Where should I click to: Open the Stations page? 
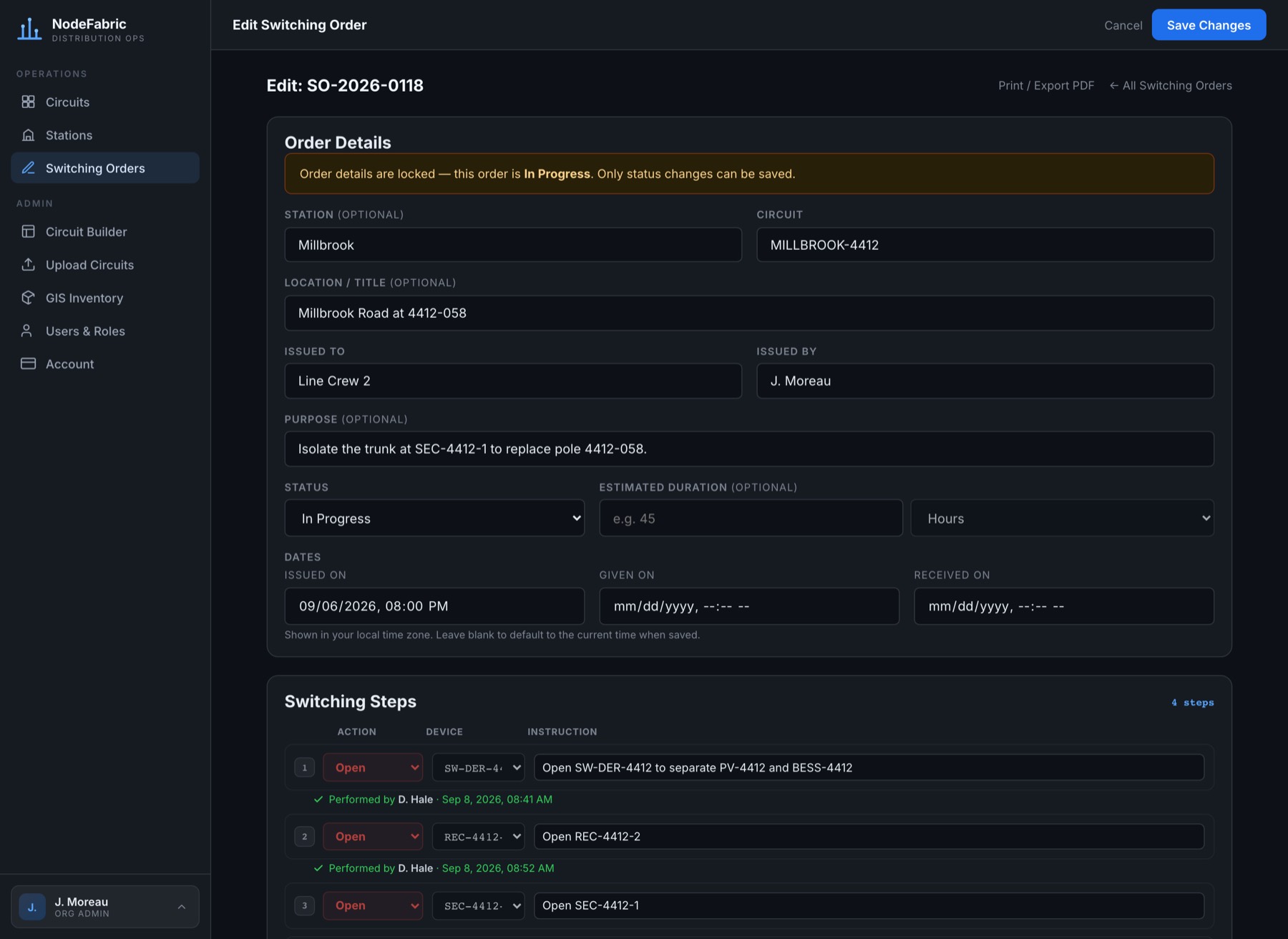click(105, 135)
